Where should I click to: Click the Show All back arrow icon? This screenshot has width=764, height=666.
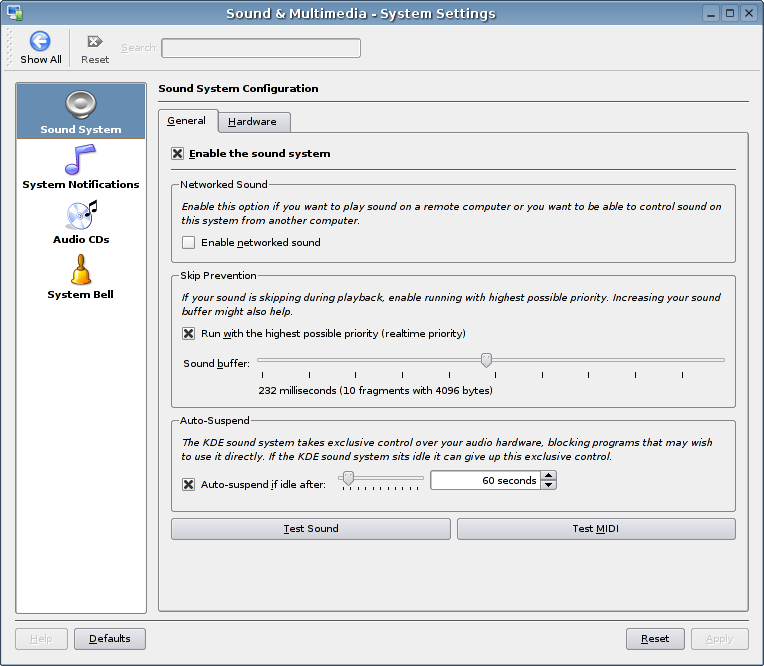coord(40,41)
